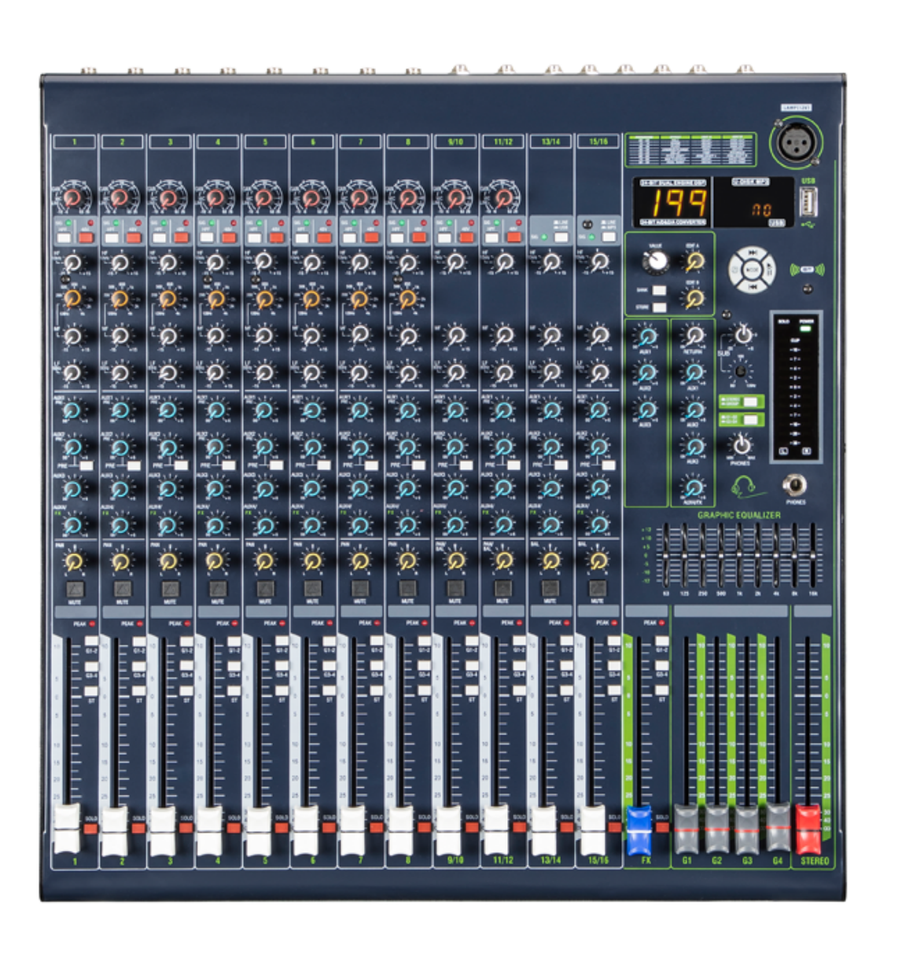The width and height of the screenshot is (902, 960).
Task: Assign channel 5 to G1-2
Action: pos(281,642)
